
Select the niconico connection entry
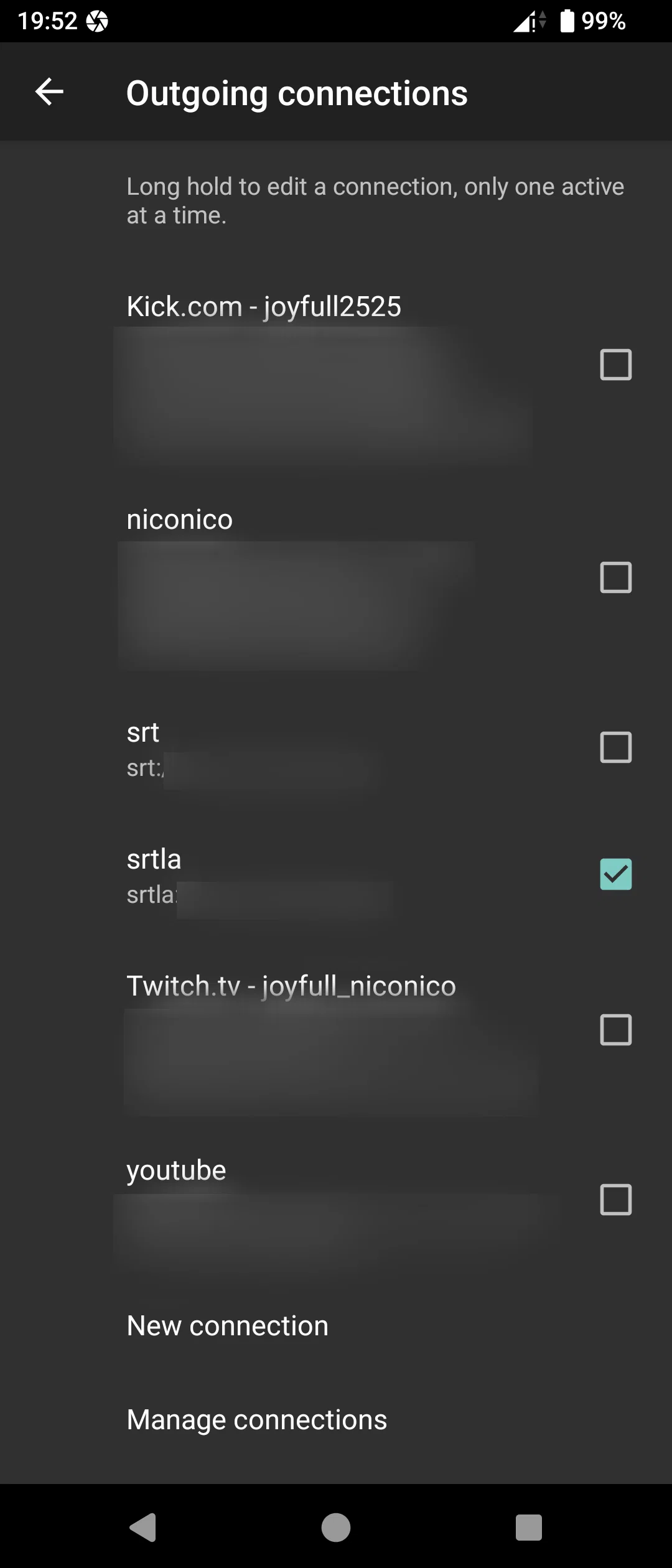pos(336,578)
